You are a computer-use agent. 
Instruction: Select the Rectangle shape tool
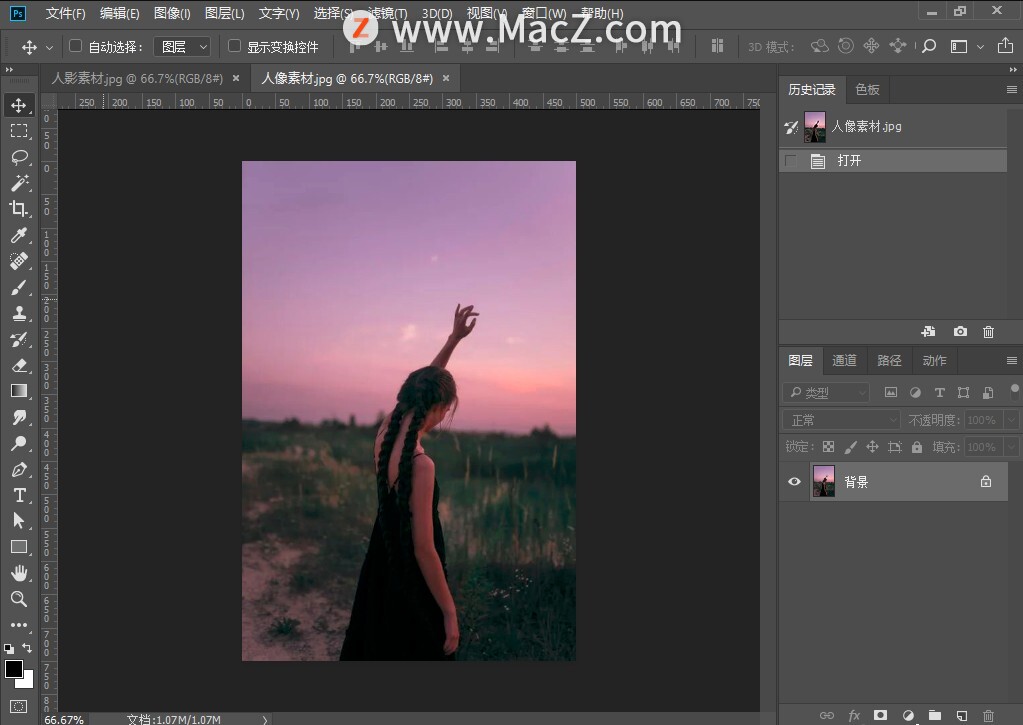19,547
